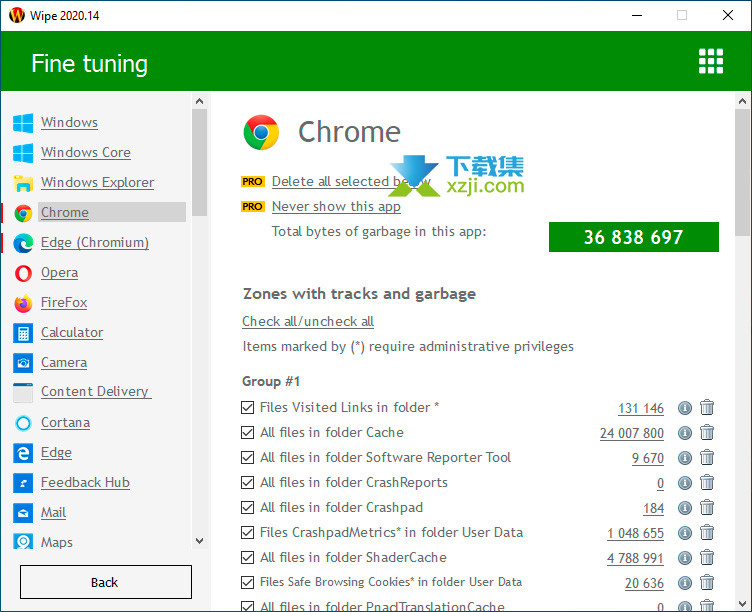Click the Mail envelope icon

tap(23, 513)
